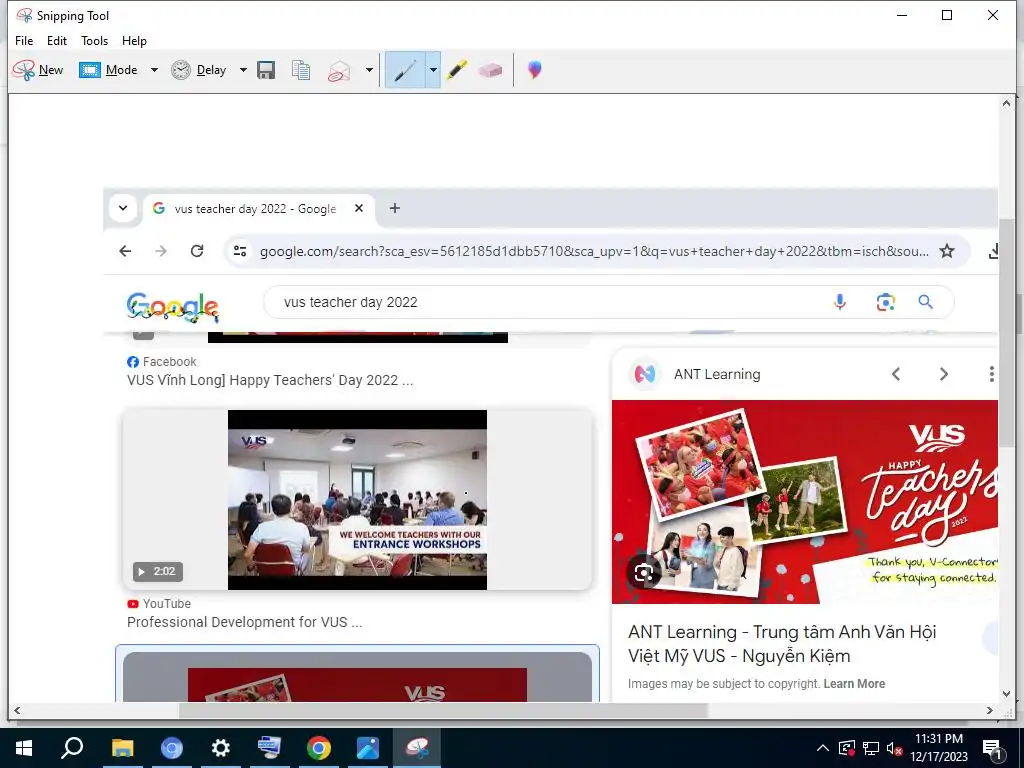Screen dimensions: 1024x768
Task: Open Google Chrome from taskbar
Action: tap(319, 748)
